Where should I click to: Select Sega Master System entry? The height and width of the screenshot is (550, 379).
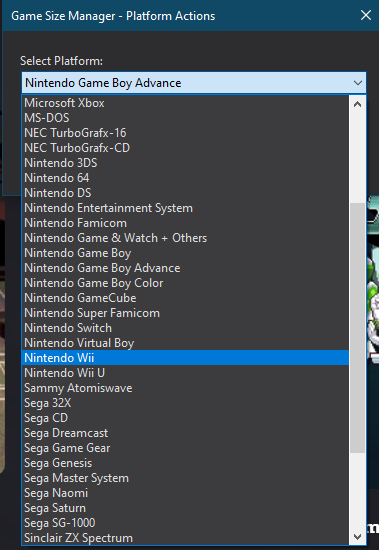pos(185,478)
